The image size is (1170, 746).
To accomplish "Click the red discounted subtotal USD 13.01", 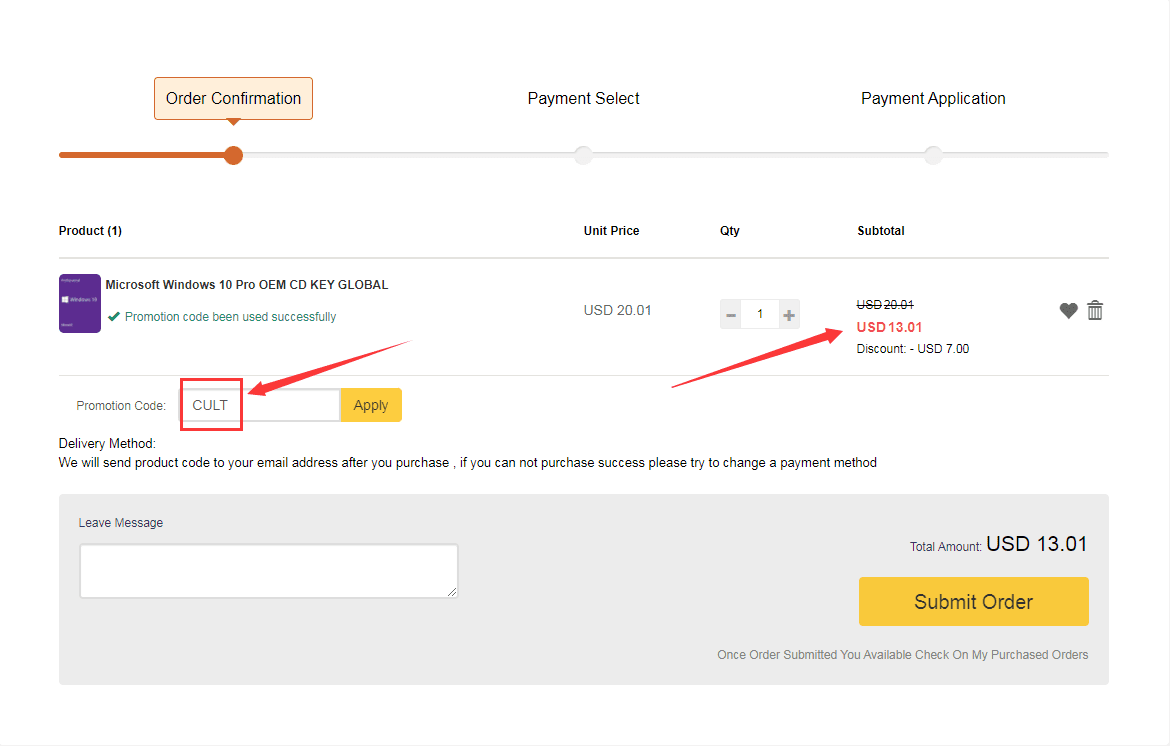I will point(889,327).
